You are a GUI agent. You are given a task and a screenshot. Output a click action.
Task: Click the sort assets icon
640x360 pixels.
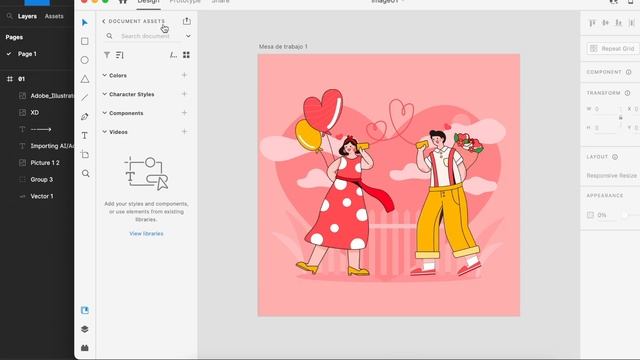pyautogui.click(x=120, y=55)
